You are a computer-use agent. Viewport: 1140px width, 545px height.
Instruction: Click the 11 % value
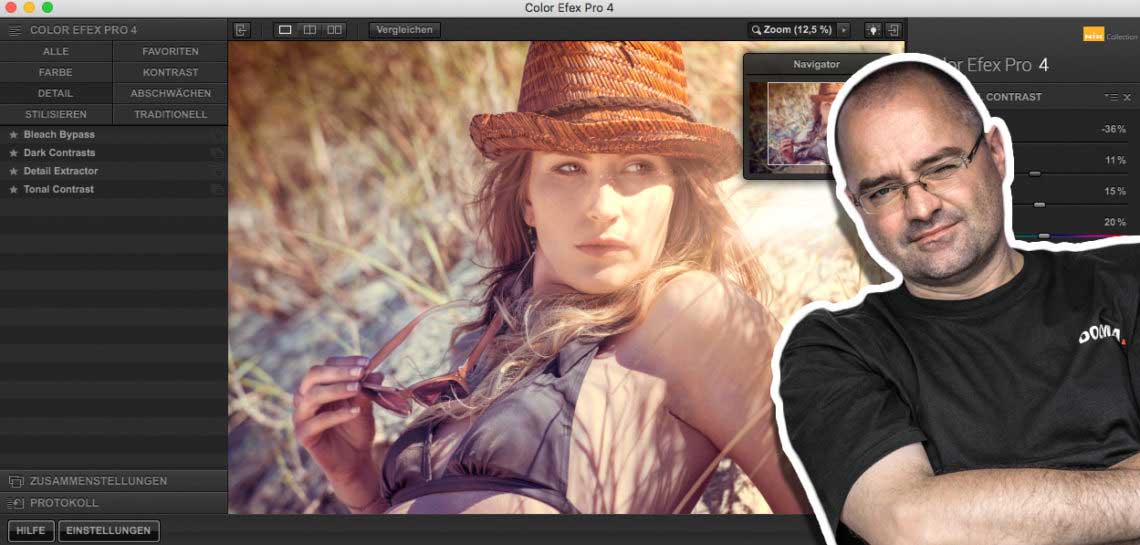tap(1115, 161)
